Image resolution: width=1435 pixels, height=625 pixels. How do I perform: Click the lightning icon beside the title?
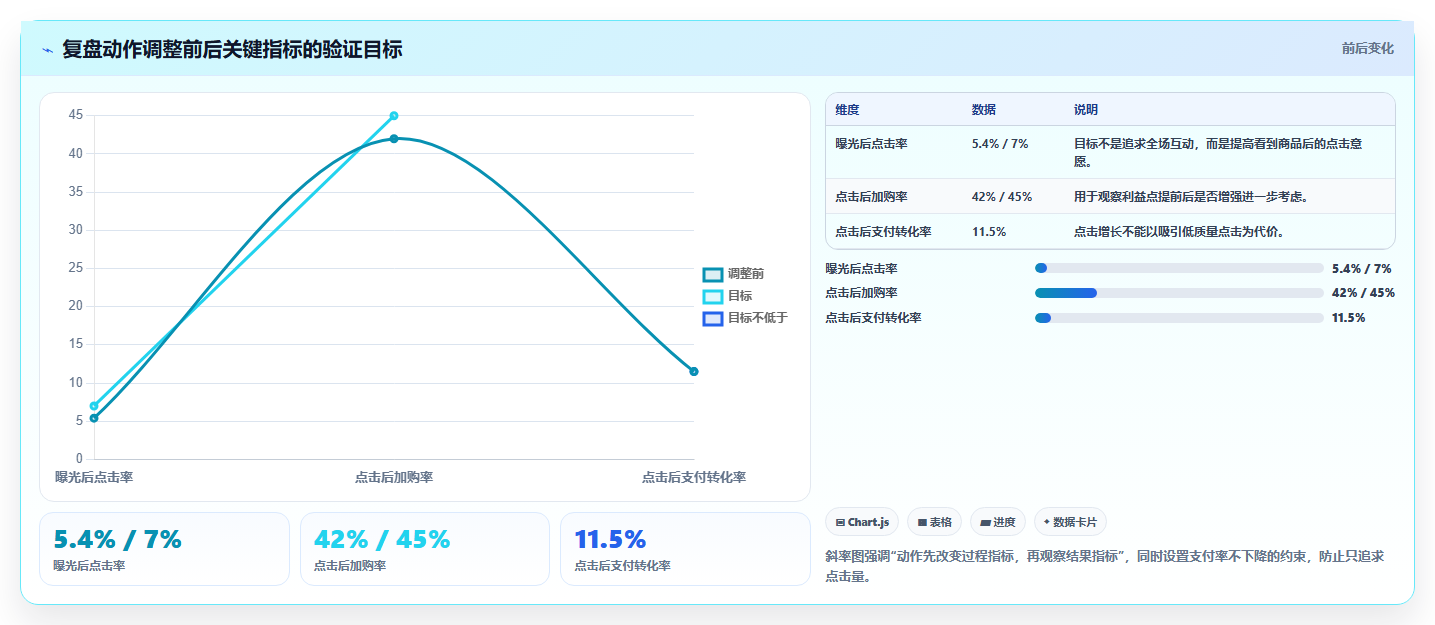pyautogui.click(x=47, y=50)
